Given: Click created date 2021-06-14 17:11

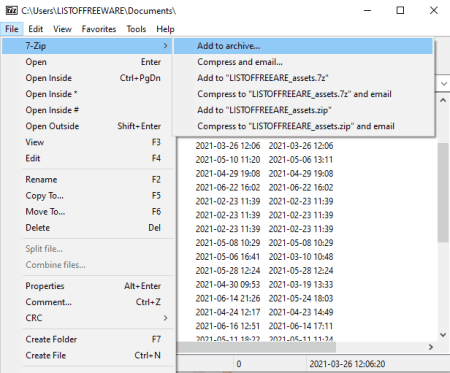Looking at the screenshot, I should [301, 326].
